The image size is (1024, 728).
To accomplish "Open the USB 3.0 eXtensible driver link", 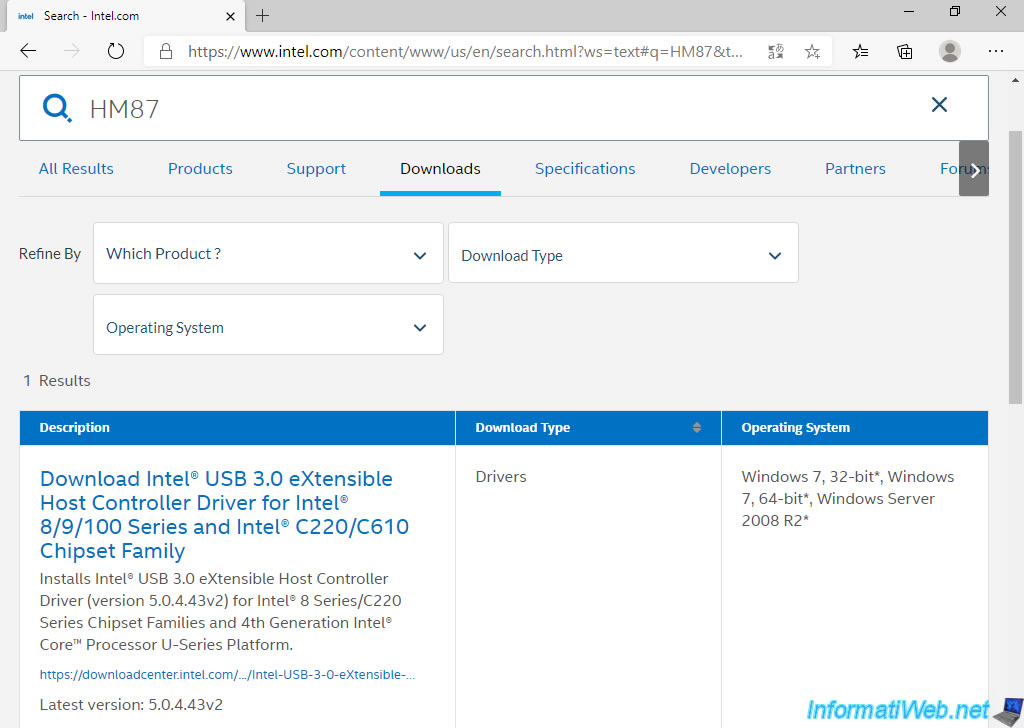I will (224, 514).
